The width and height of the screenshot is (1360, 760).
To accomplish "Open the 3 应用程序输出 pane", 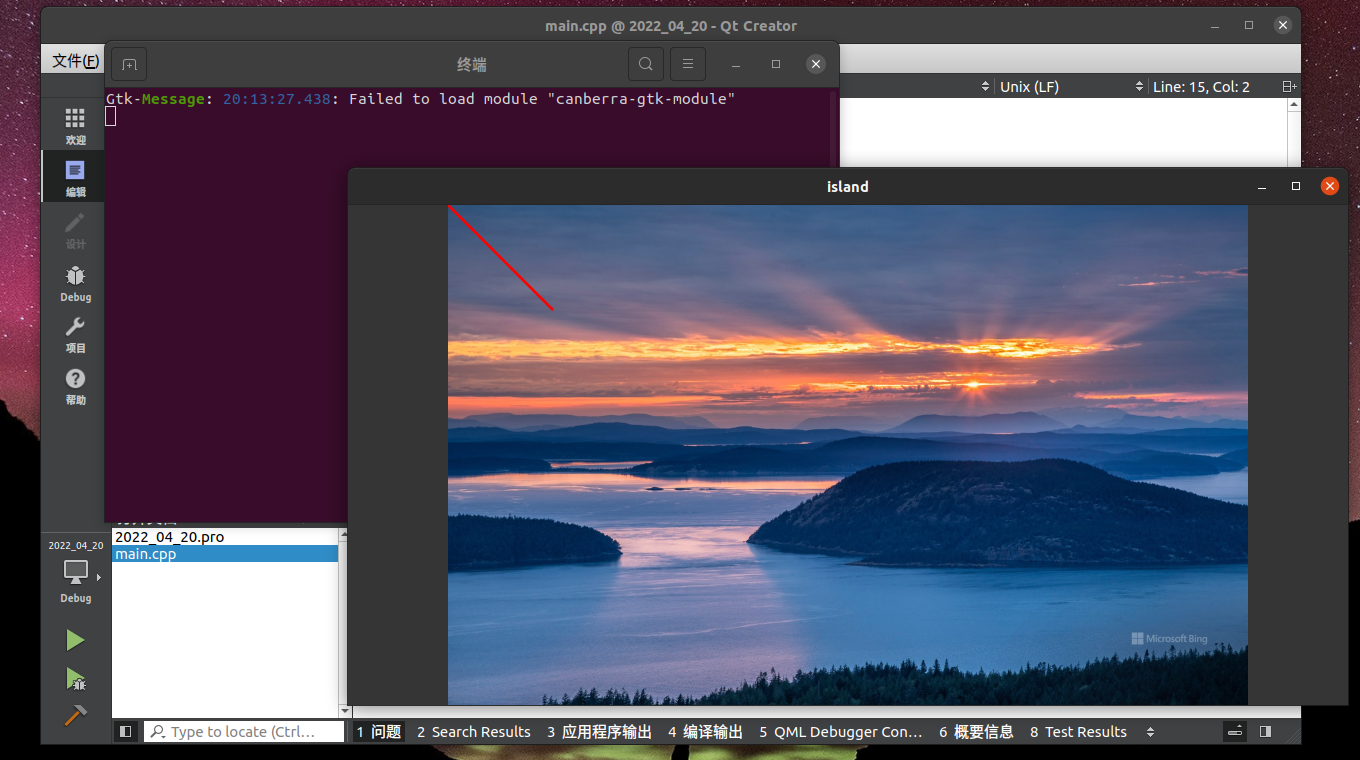I will (599, 732).
